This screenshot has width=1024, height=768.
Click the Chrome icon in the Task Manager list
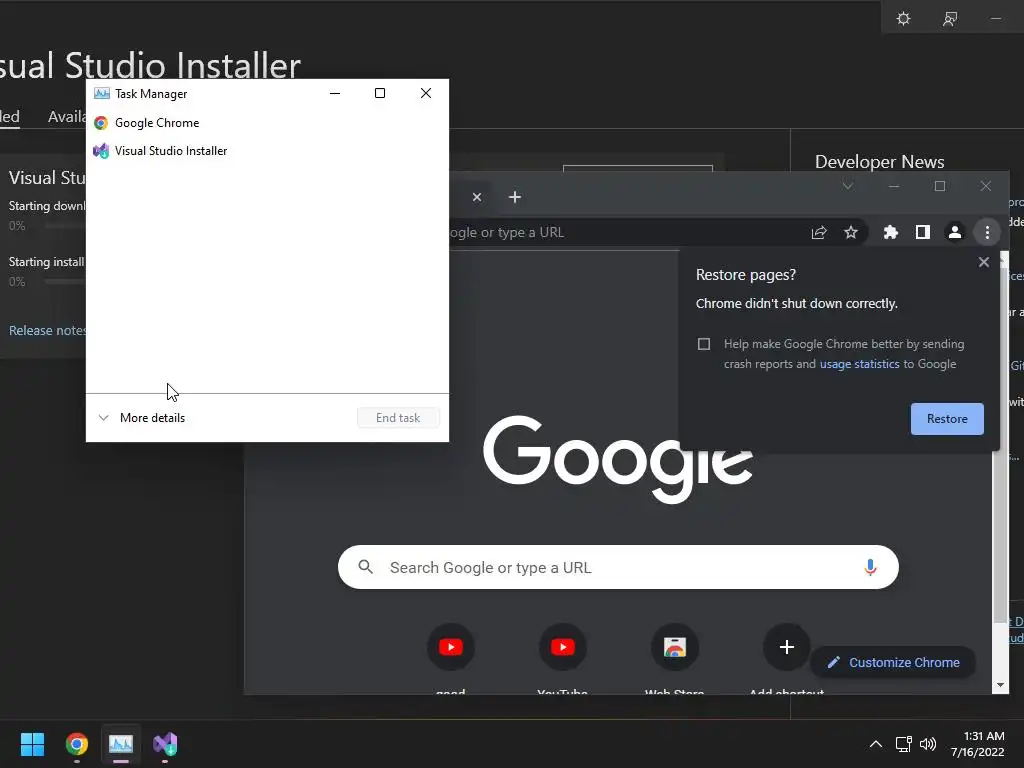point(101,123)
